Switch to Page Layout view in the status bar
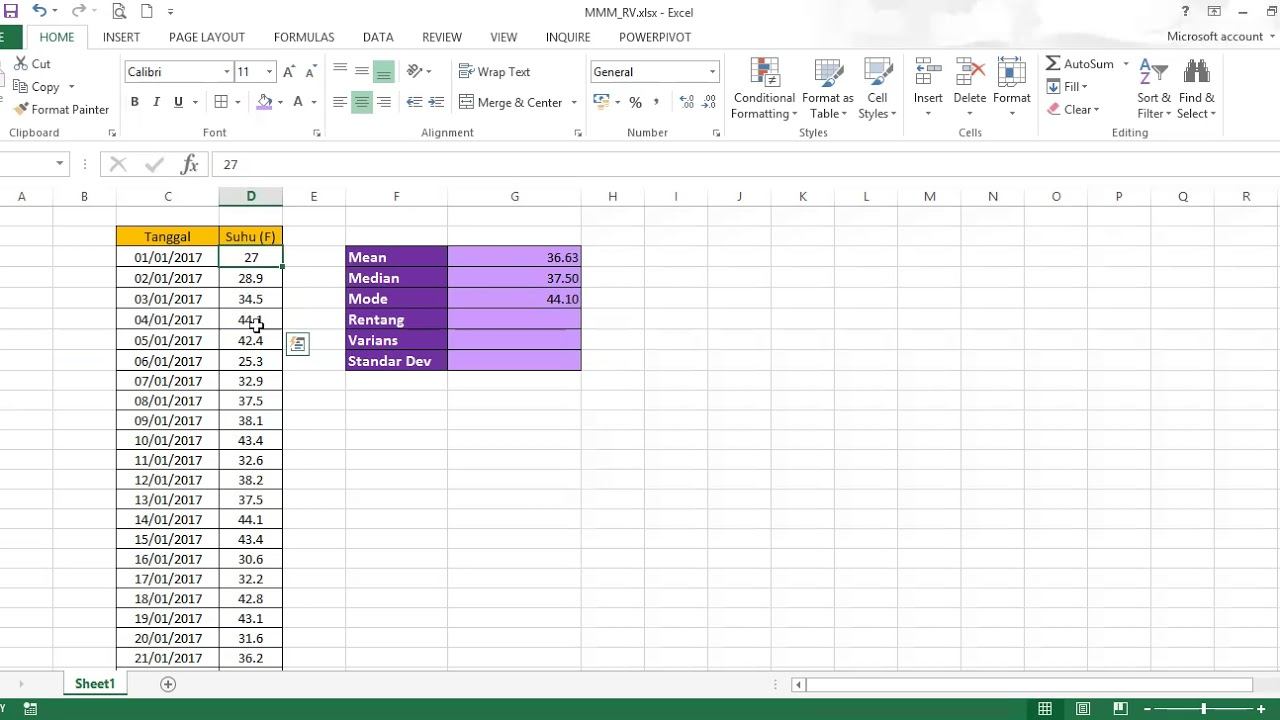 click(x=1083, y=709)
